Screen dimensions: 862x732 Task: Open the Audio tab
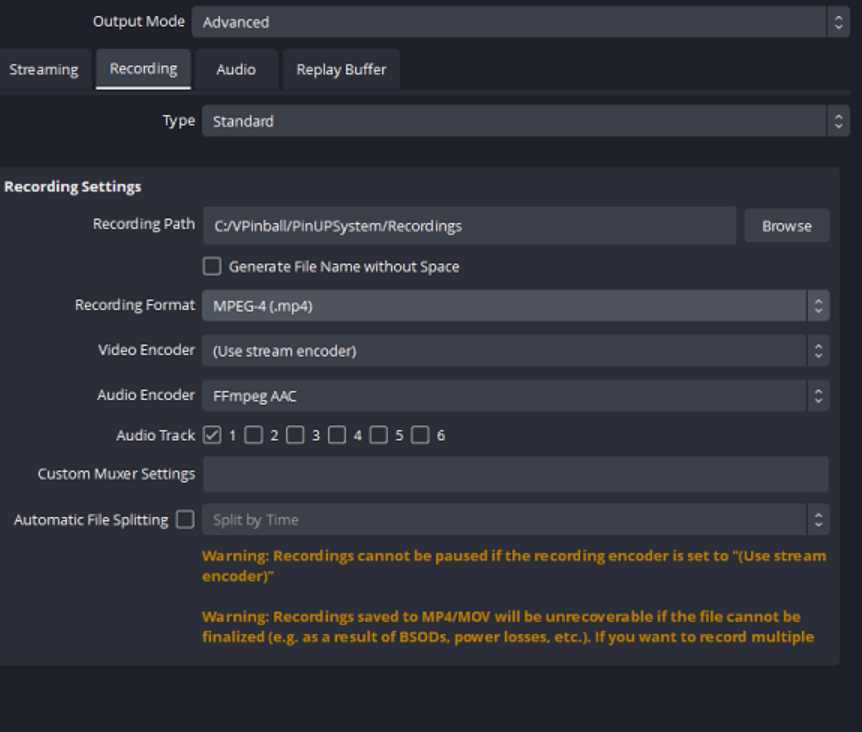pos(236,70)
